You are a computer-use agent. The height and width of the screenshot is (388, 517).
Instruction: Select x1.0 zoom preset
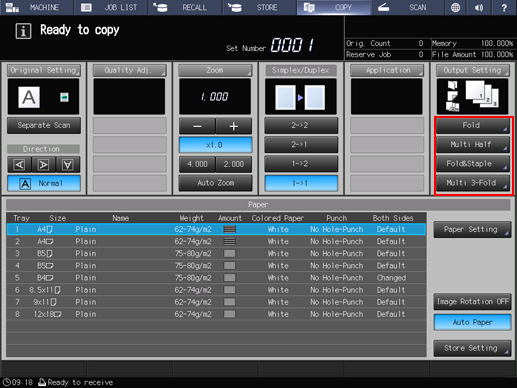coord(215,145)
